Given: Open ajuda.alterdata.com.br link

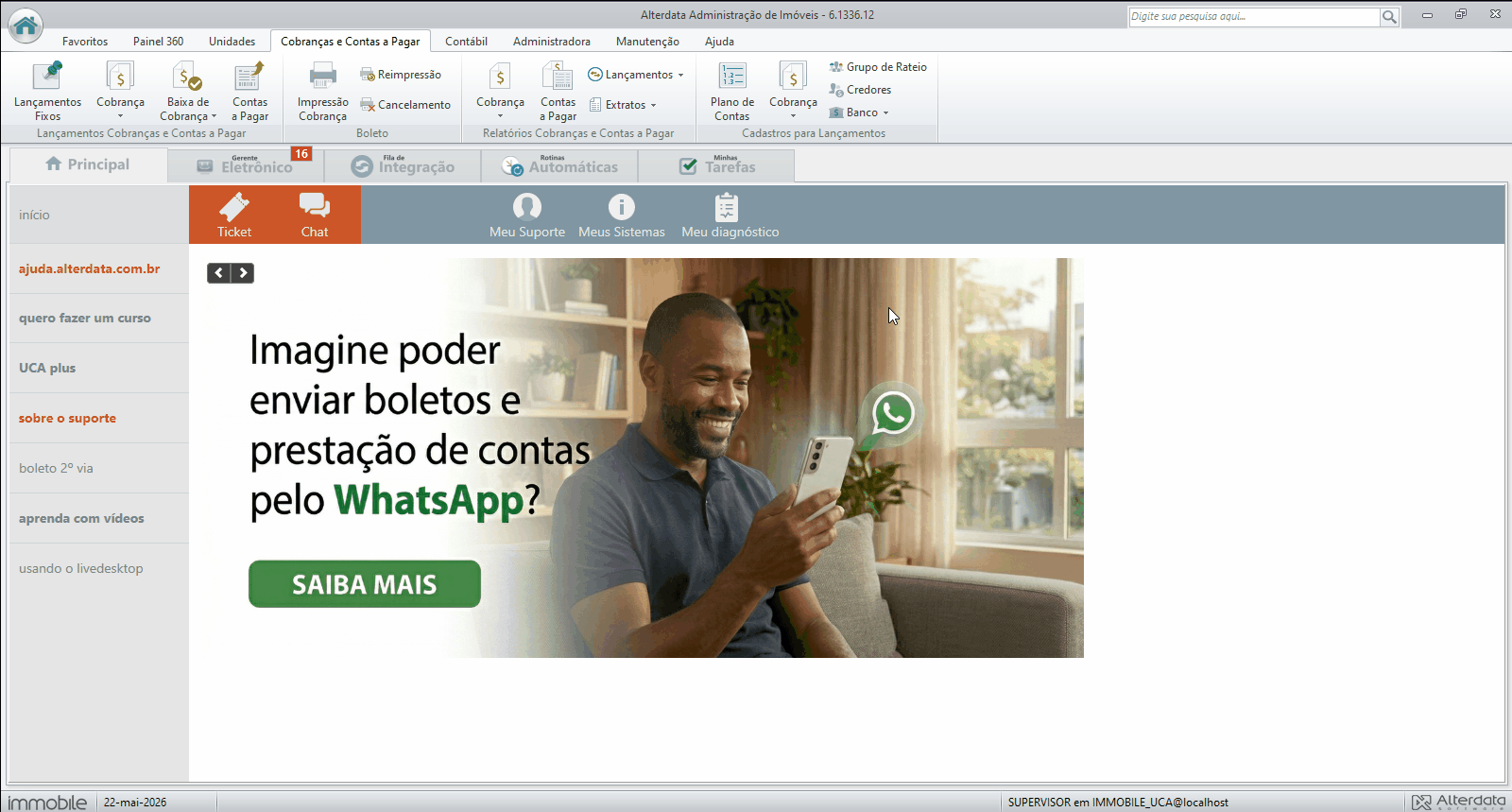Looking at the screenshot, I should (89, 268).
